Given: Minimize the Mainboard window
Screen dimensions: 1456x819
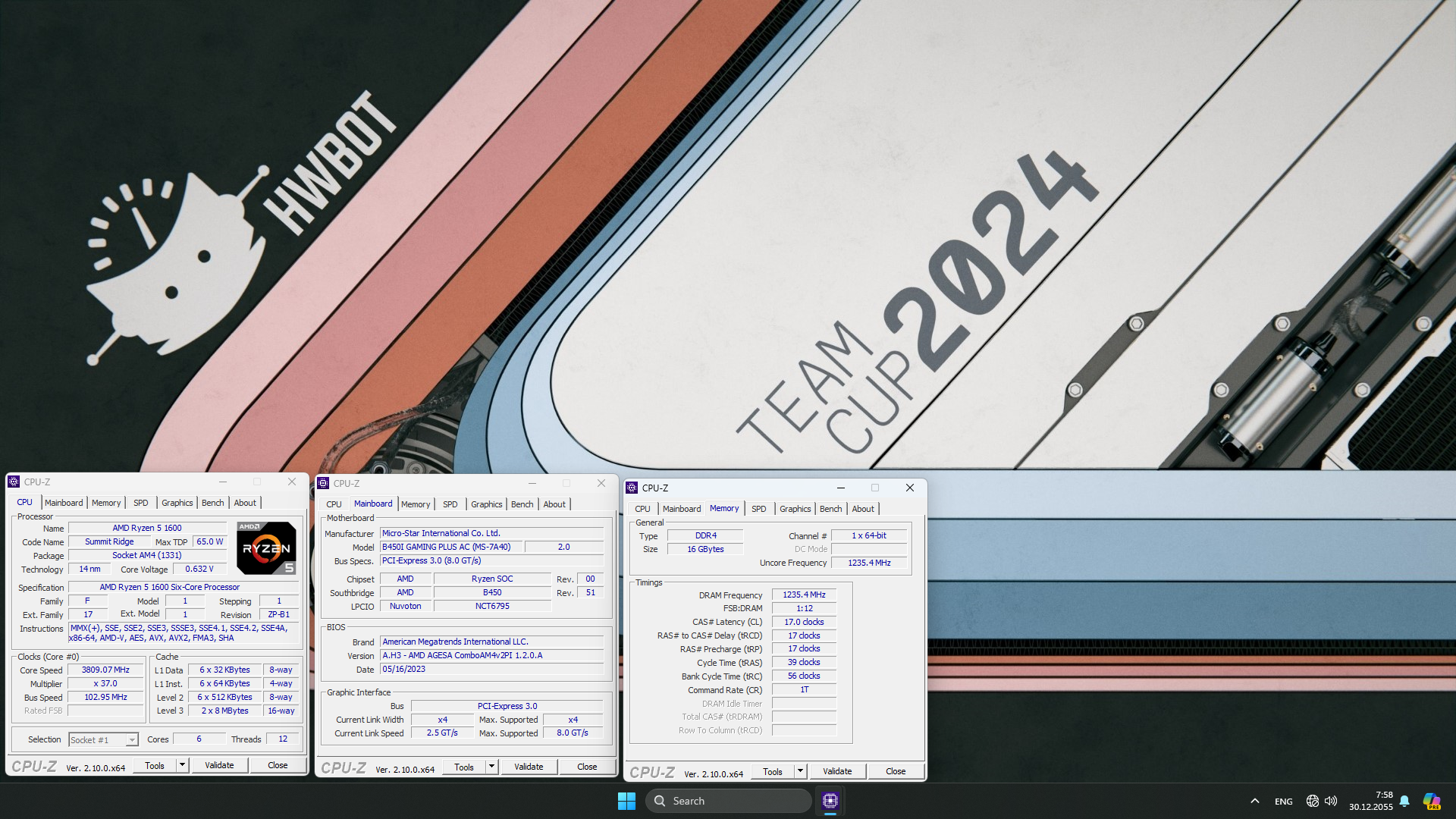Looking at the screenshot, I should click(x=532, y=483).
